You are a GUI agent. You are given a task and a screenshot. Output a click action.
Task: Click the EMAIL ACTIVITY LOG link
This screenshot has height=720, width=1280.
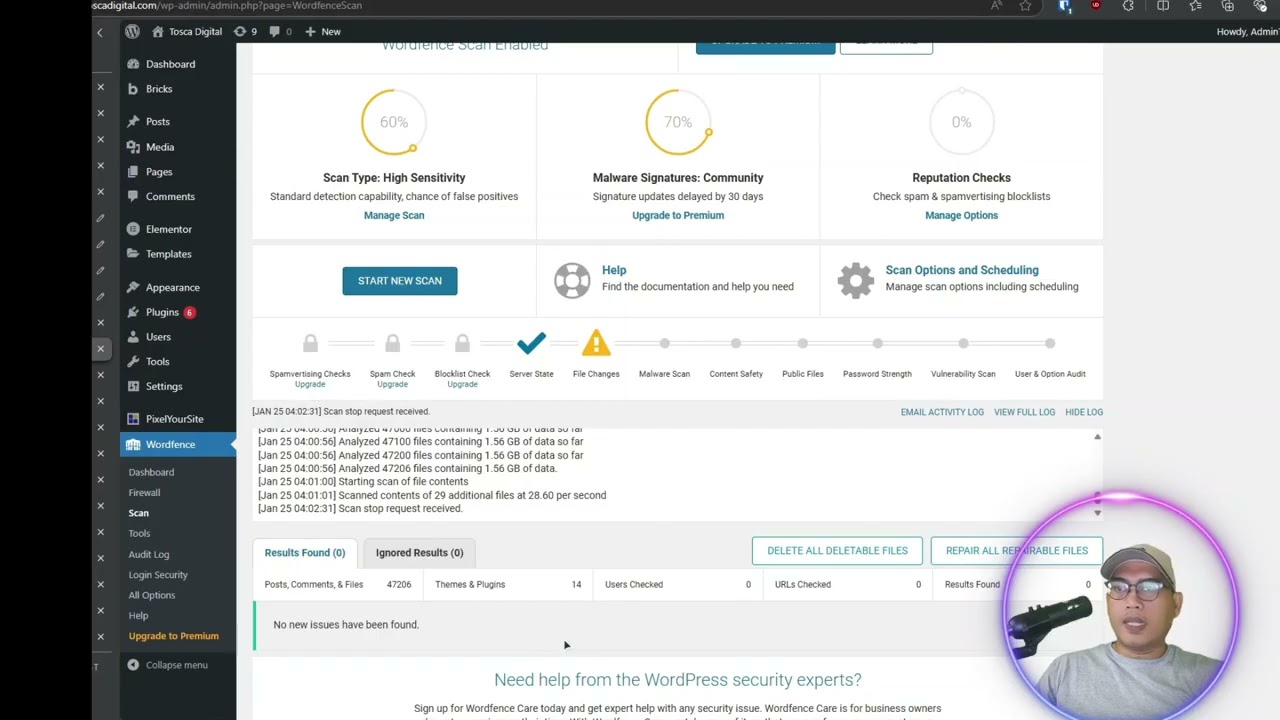tap(942, 412)
